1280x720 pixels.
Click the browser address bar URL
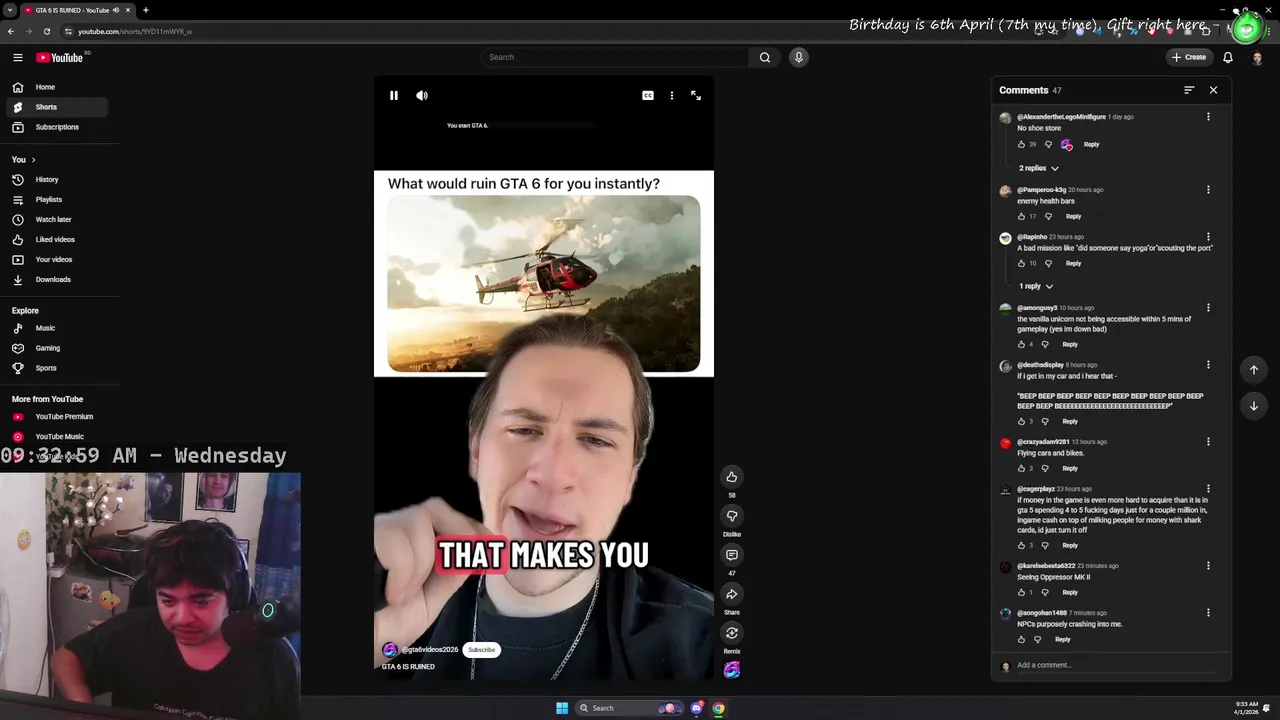(135, 31)
